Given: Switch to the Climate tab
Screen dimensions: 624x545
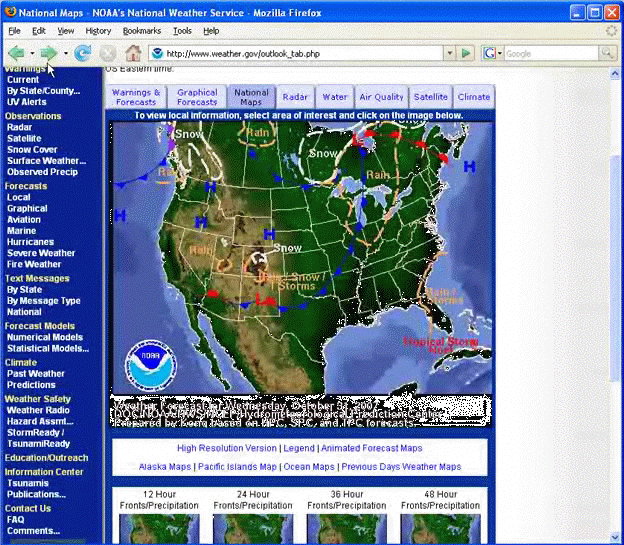Looking at the screenshot, I should (x=474, y=97).
